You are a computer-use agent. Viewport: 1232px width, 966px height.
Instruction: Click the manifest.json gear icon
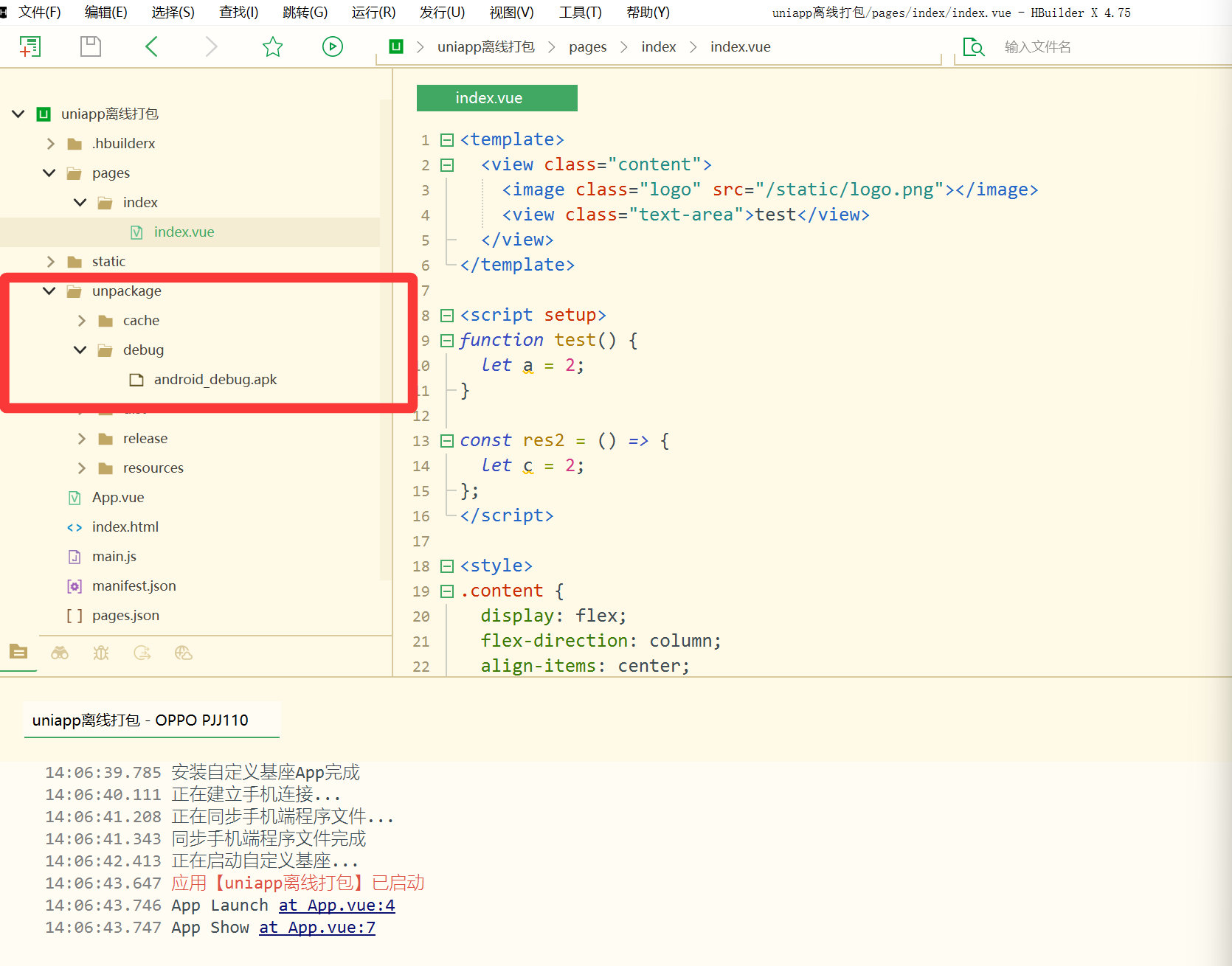click(x=75, y=586)
